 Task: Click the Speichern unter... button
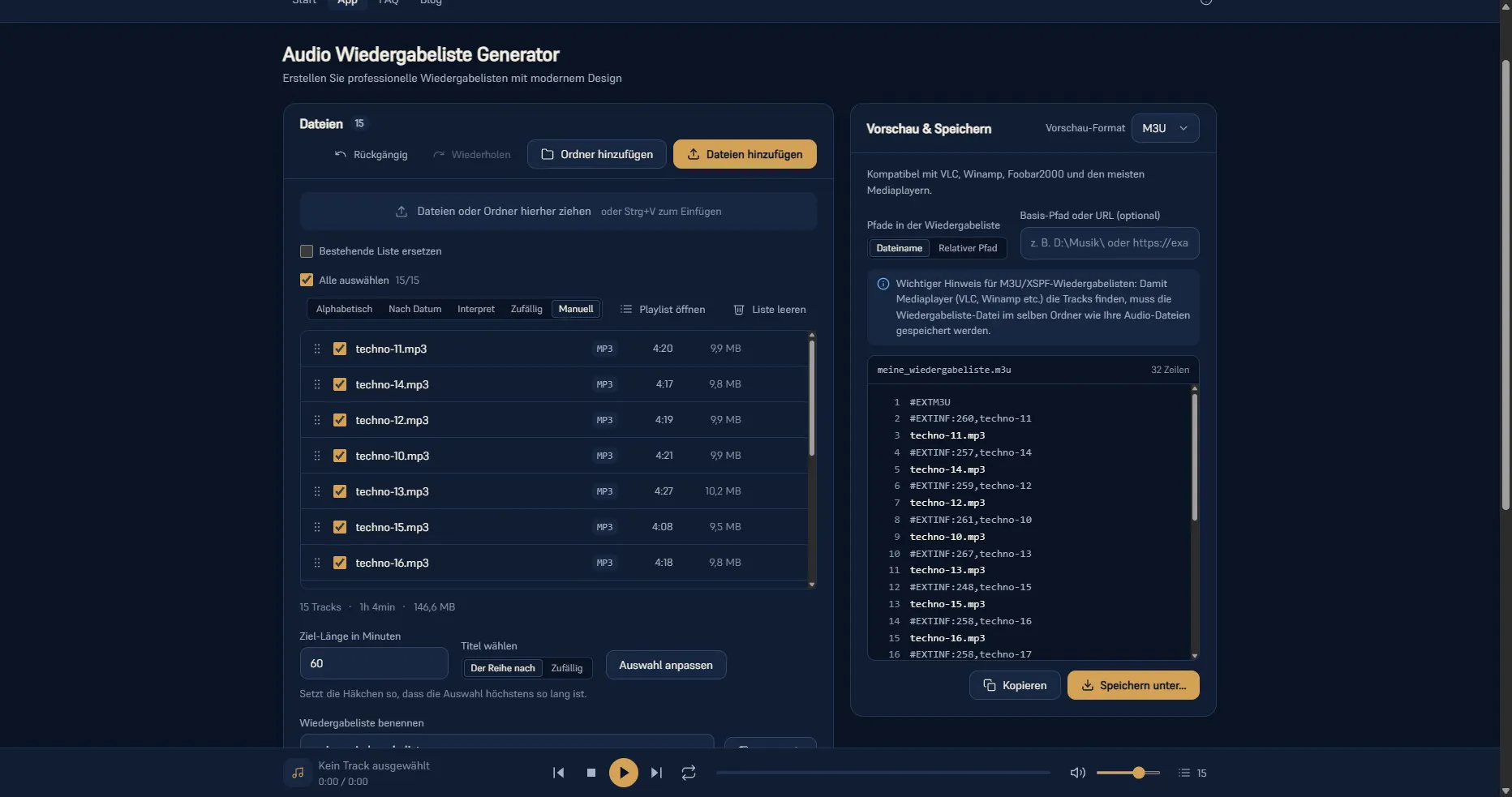[x=1133, y=685]
